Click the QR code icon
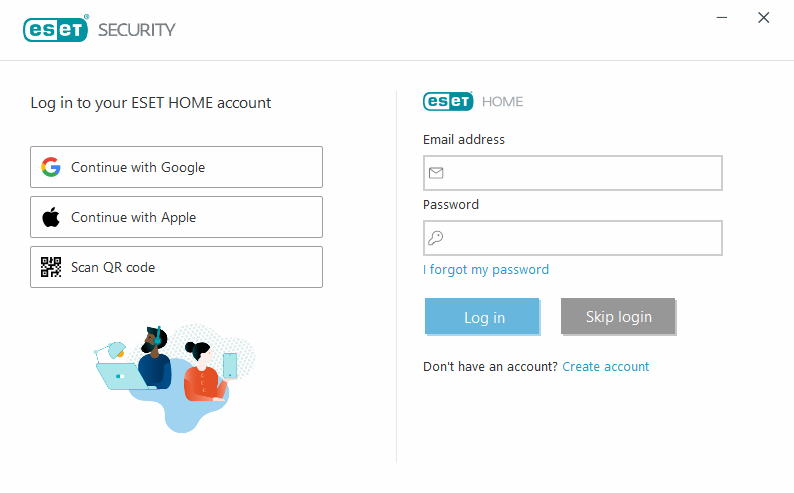 pyautogui.click(x=51, y=267)
